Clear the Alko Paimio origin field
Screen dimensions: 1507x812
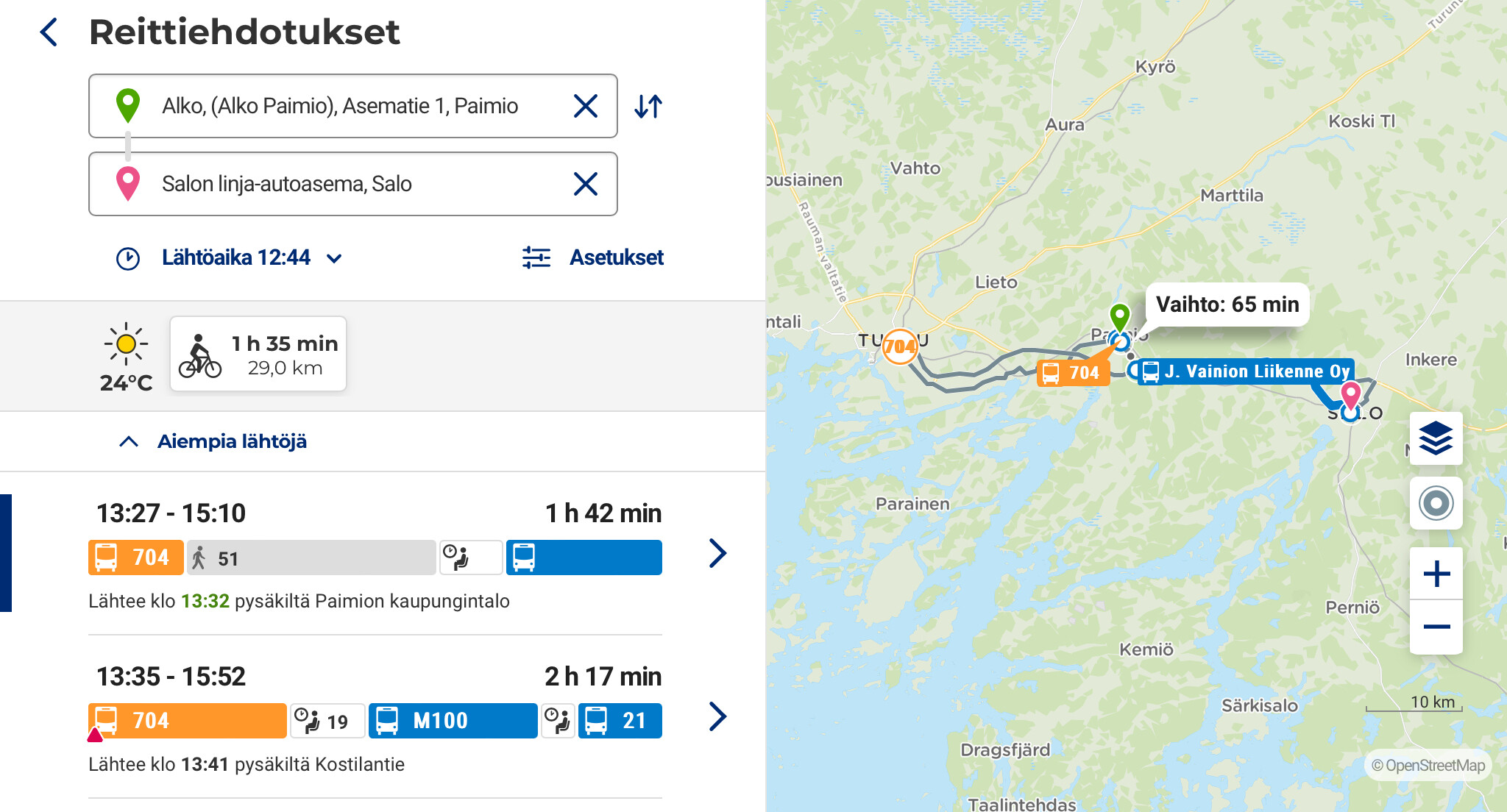pyautogui.click(x=585, y=107)
